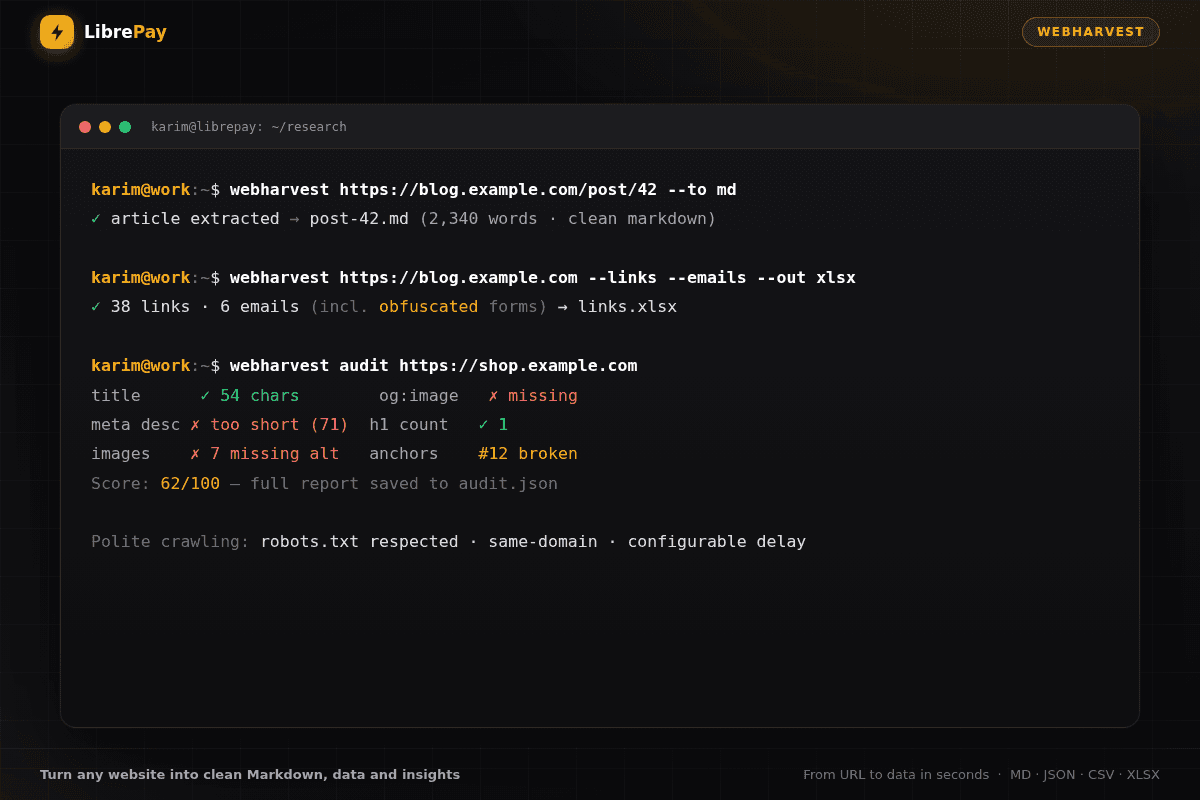Click 'robots.txt respected' text

click(x=359, y=542)
